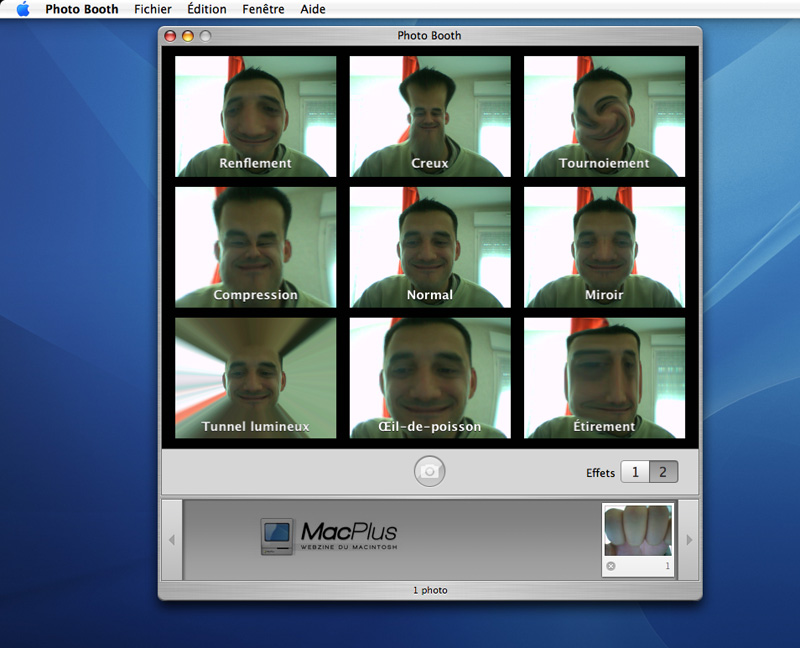Select the Normal effect preview
Viewport: 800px width, 648px height.
(x=430, y=247)
